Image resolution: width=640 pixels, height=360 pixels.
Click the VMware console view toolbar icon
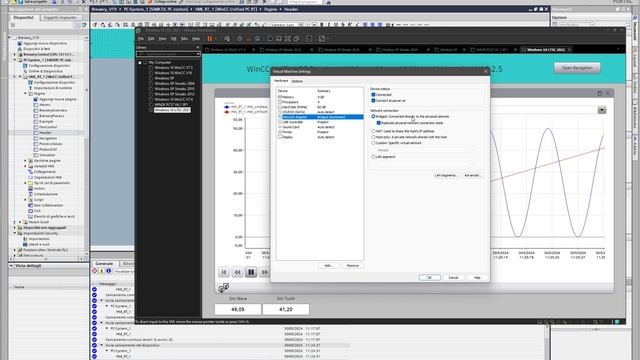pos(309,39)
